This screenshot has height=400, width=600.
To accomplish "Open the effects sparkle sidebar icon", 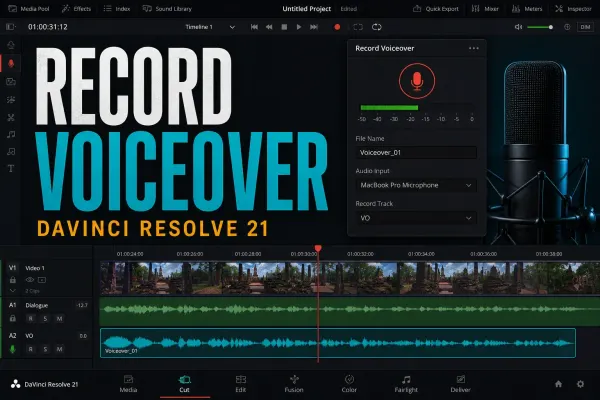I will [11, 100].
